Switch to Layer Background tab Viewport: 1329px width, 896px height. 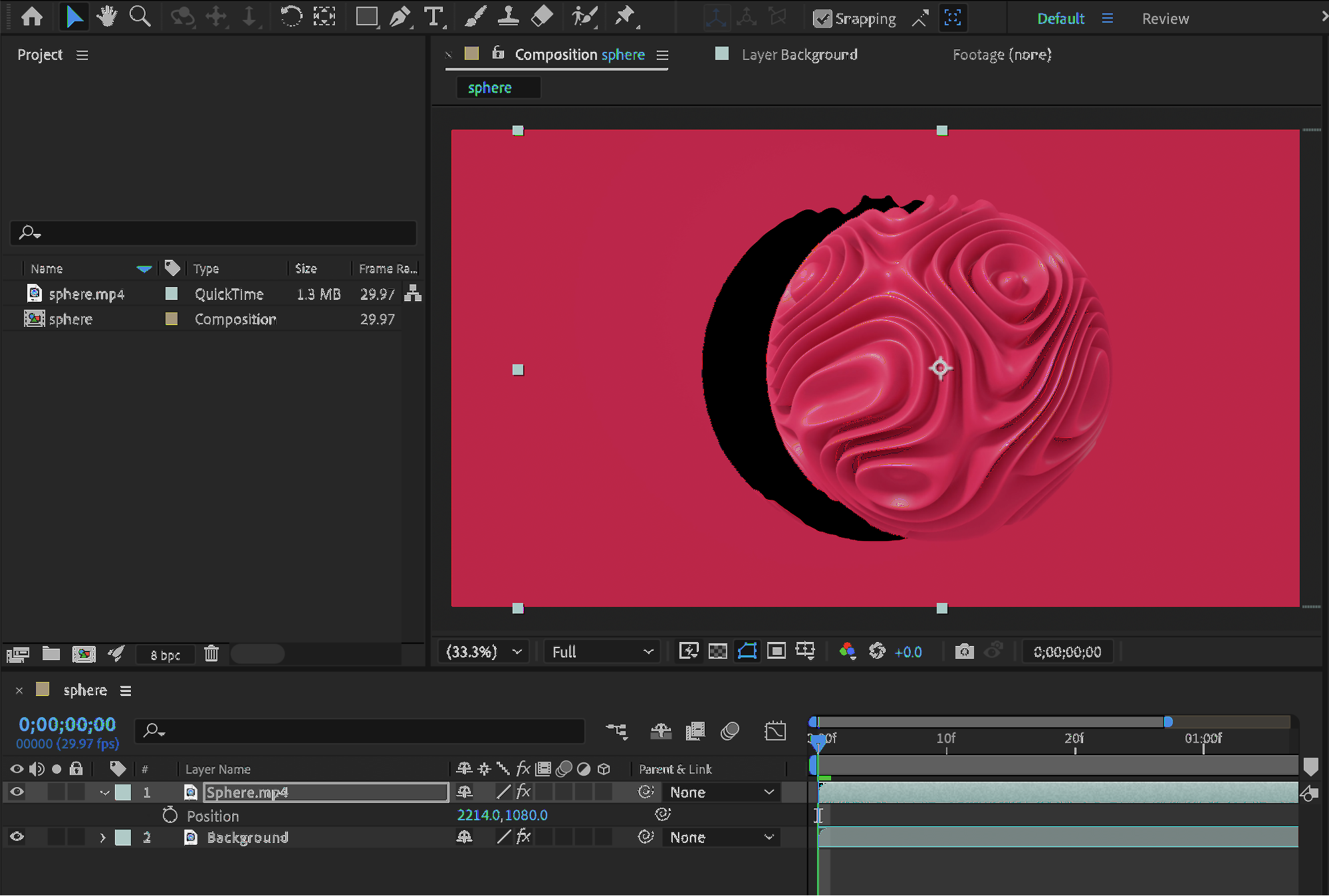(x=799, y=55)
